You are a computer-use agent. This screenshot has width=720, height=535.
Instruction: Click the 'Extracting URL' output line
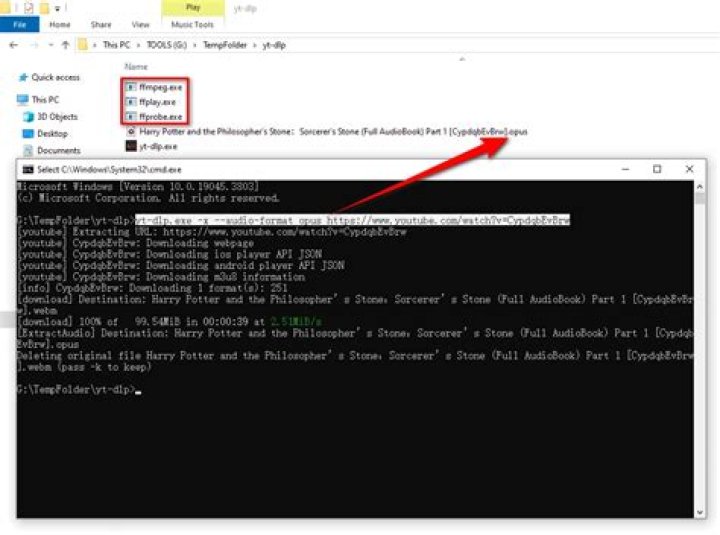pyautogui.click(x=212, y=231)
